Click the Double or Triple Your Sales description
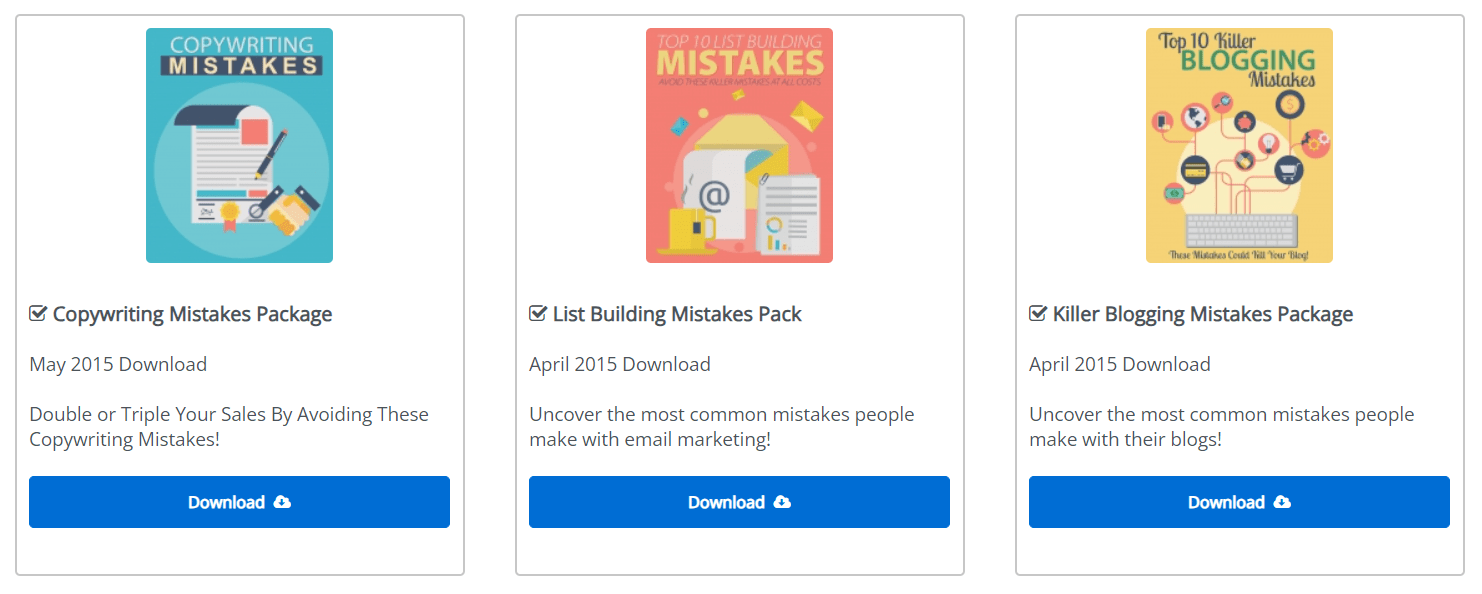 [x=229, y=427]
